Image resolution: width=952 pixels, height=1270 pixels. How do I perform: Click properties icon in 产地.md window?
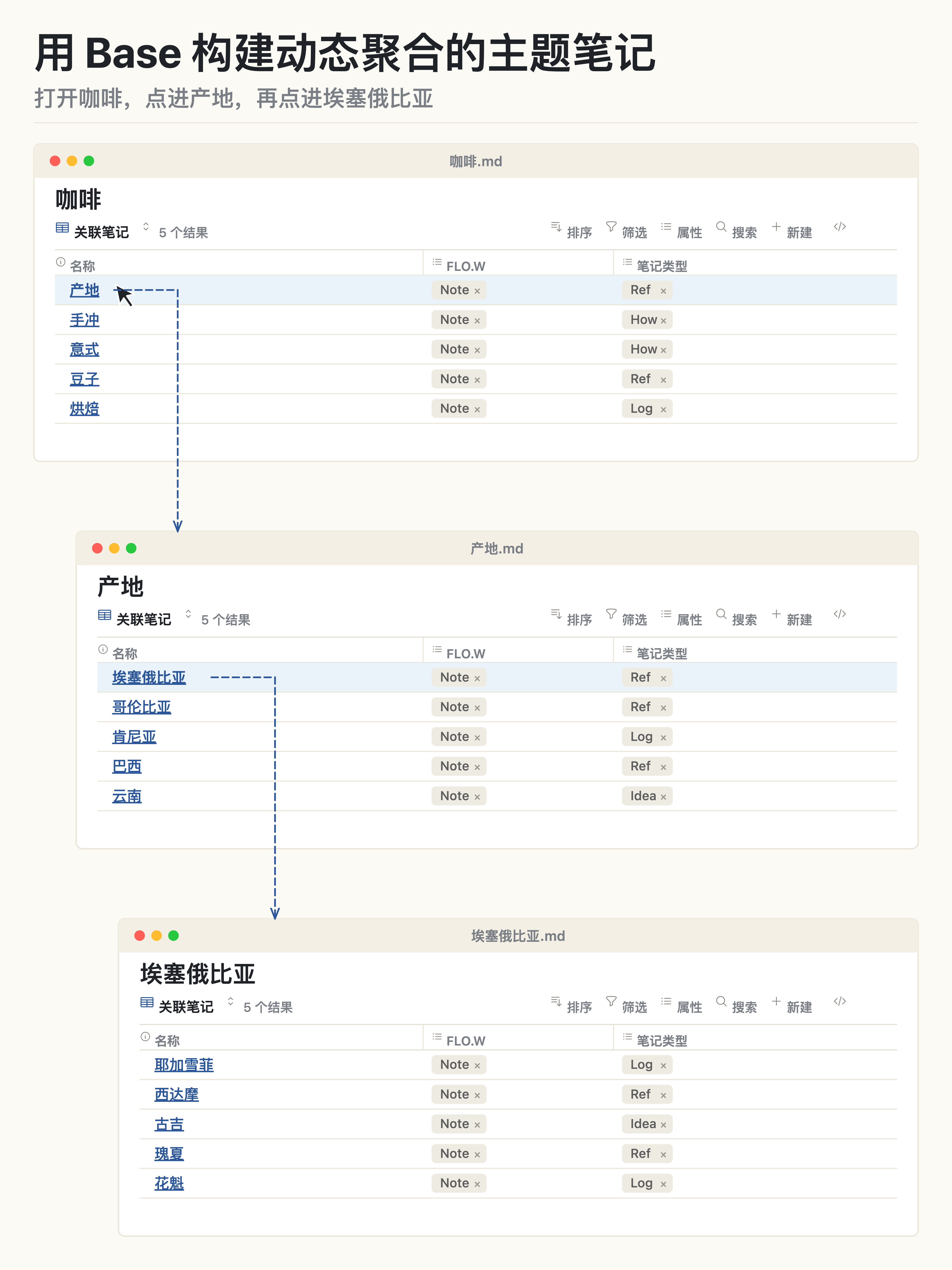pyautogui.click(x=666, y=614)
